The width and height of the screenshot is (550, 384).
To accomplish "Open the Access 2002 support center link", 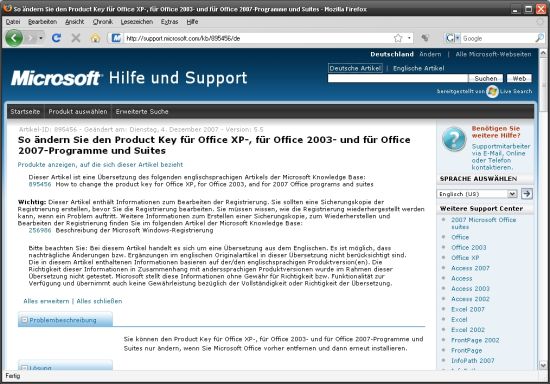I will [x=470, y=299].
